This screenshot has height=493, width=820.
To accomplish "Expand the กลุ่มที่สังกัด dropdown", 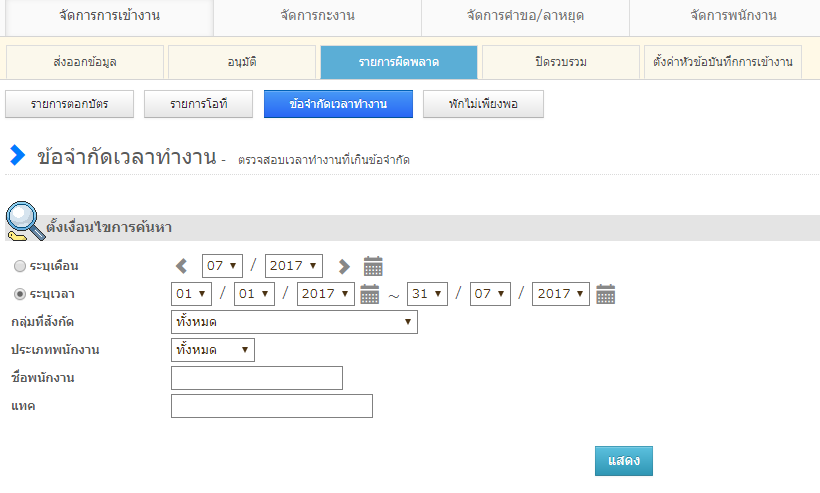I will [x=294, y=322].
